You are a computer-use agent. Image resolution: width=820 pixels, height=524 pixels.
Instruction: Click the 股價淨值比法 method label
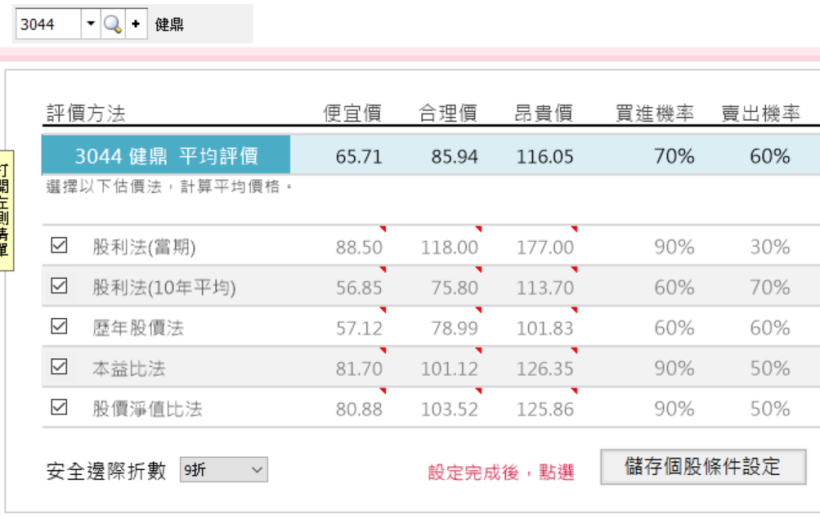tap(147, 409)
